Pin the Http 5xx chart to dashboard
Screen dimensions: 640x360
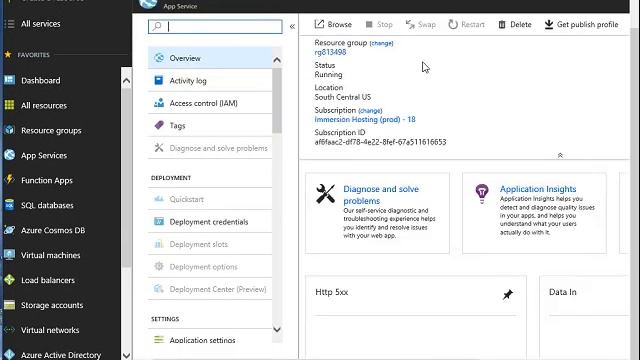pyautogui.click(x=507, y=294)
